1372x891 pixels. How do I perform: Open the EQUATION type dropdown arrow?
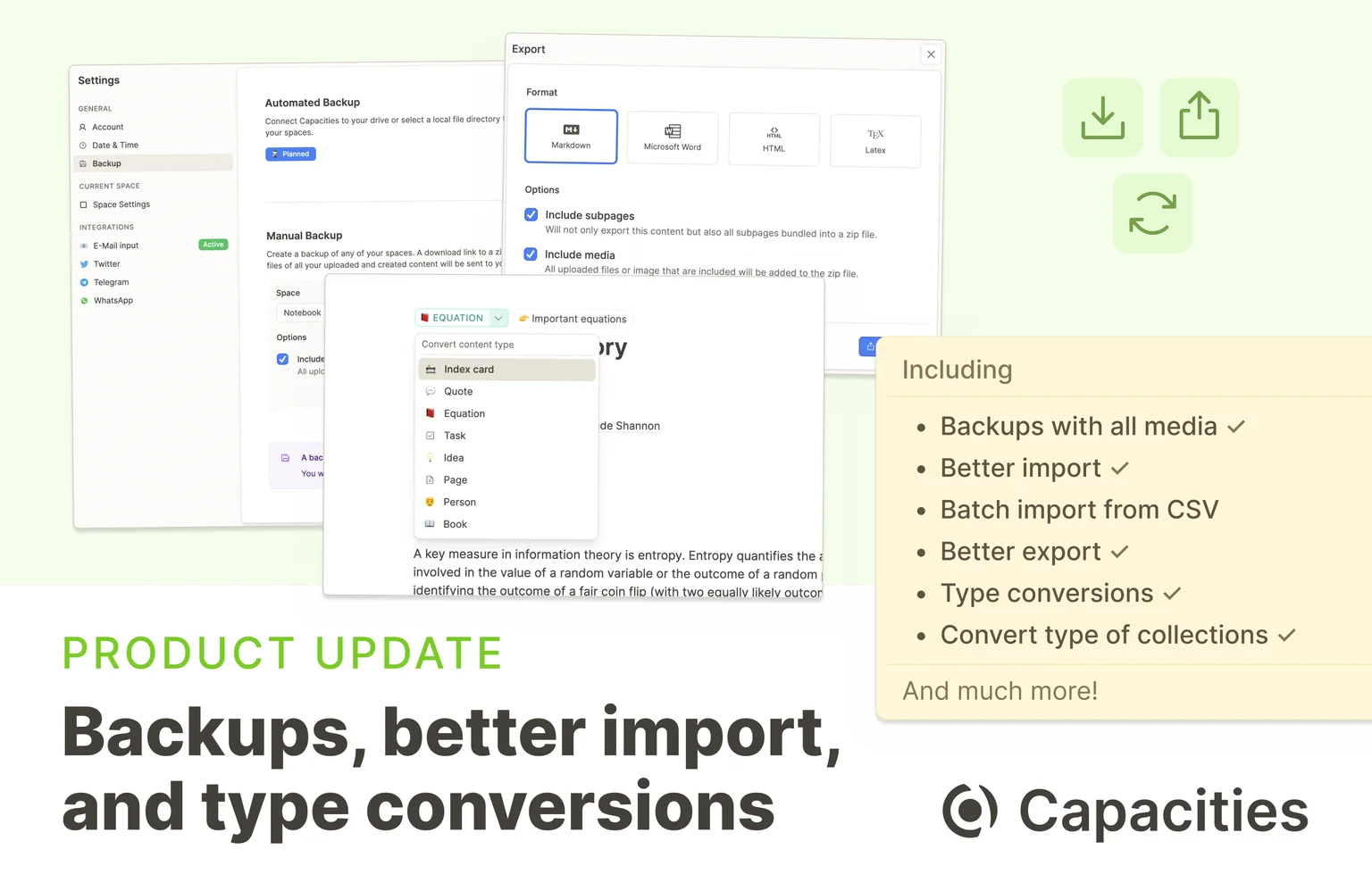499,318
